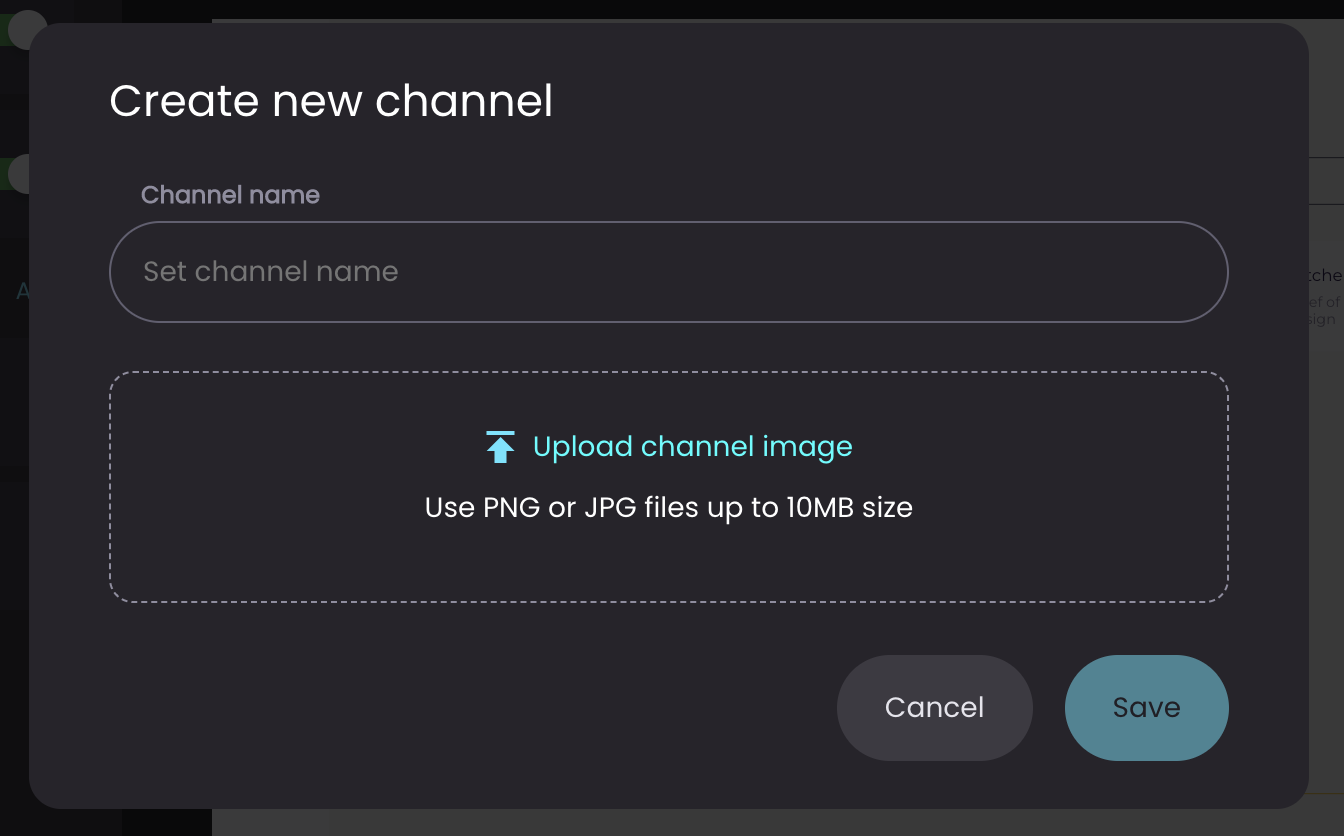Focus the Set channel name input field
The height and width of the screenshot is (836, 1344).
[x=668, y=272]
